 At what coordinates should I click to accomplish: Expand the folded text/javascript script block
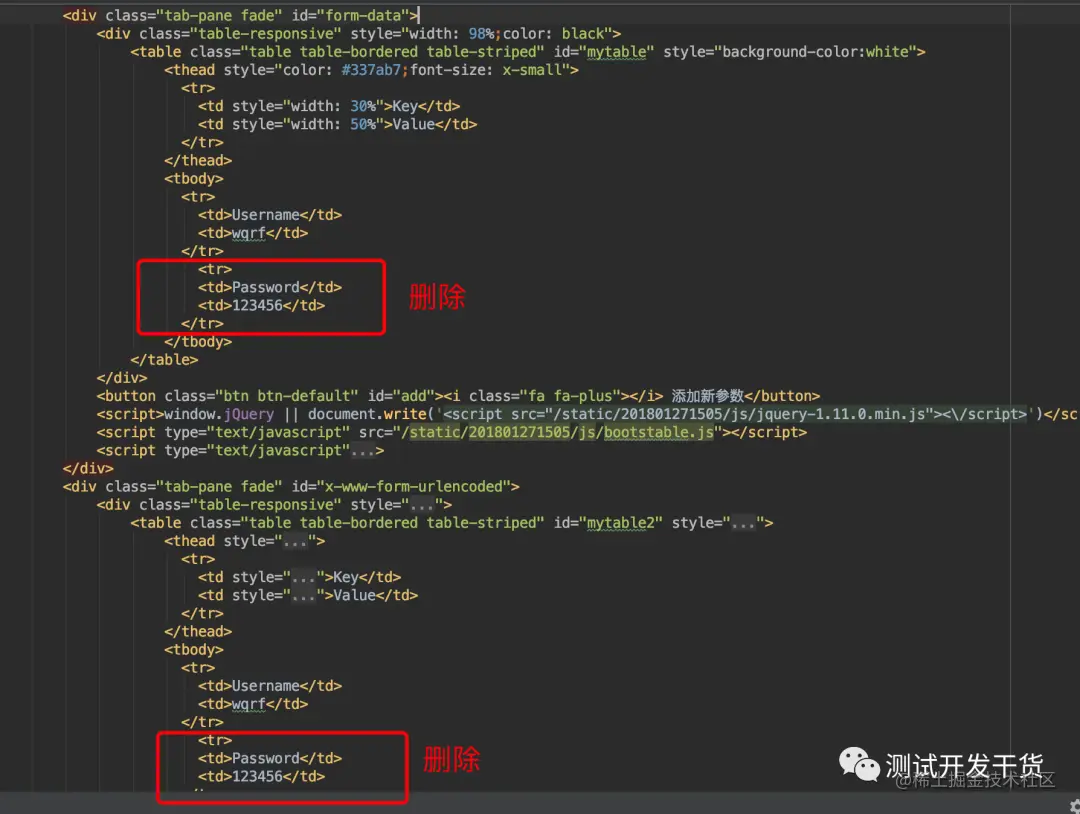click(364, 450)
